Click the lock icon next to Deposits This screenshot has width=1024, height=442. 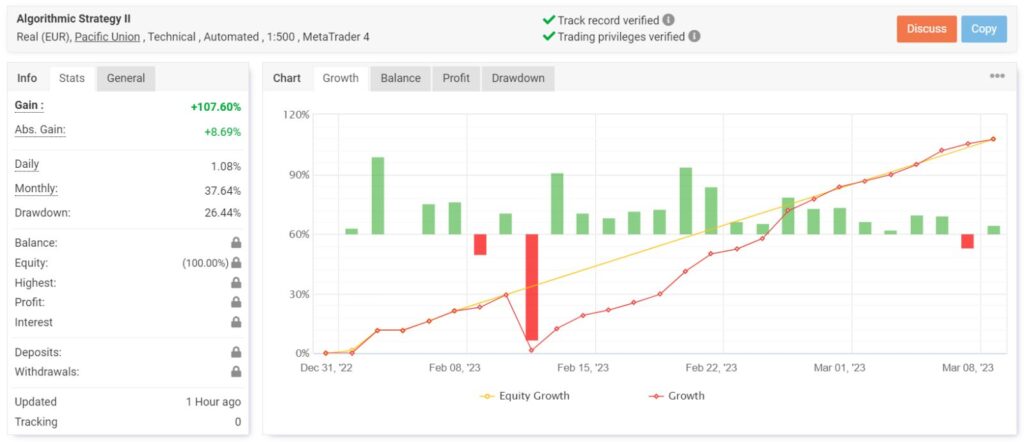pyautogui.click(x=236, y=352)
